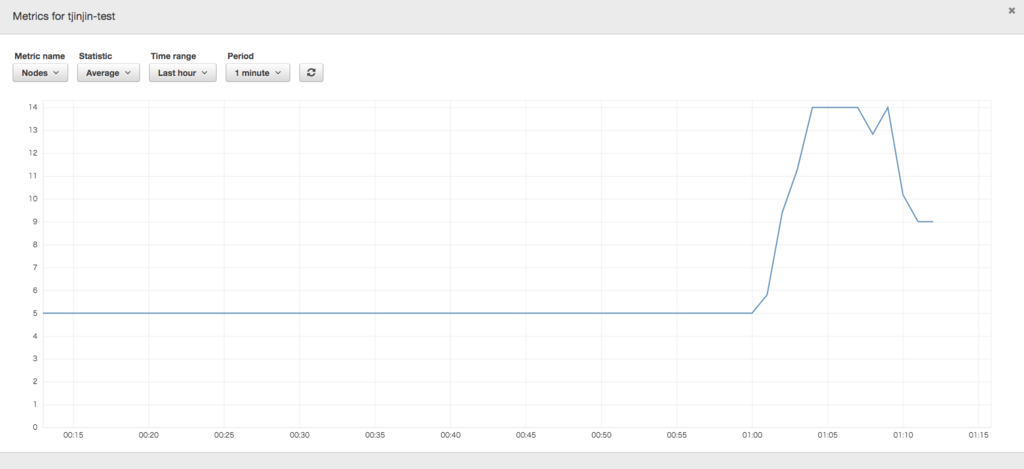Viewport: 1024px width, 469px height.
Task: Click the refresh metrics icon
Action: click(311, 73)
